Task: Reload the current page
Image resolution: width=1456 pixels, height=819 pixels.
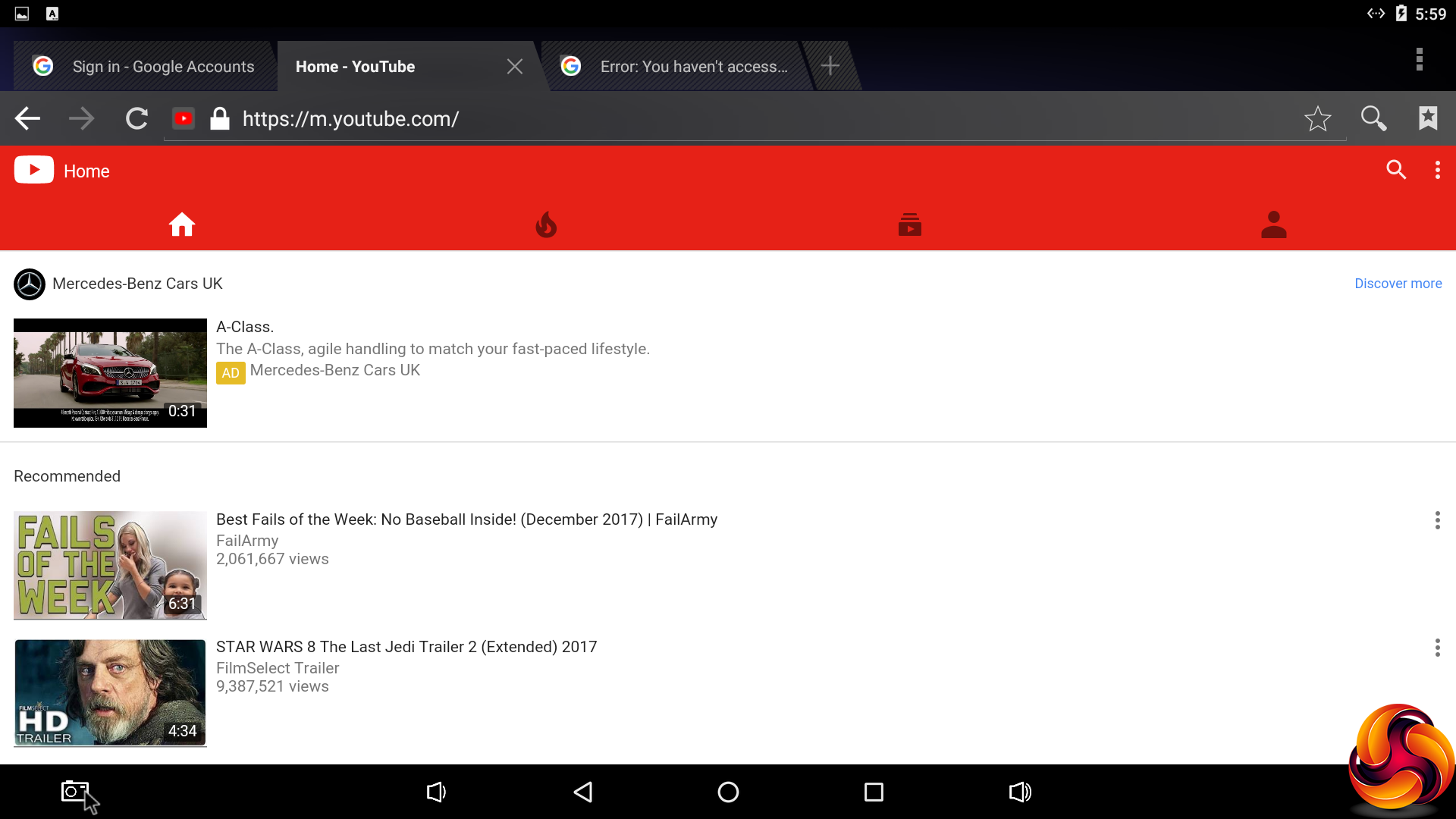Action: pos(136,118)
